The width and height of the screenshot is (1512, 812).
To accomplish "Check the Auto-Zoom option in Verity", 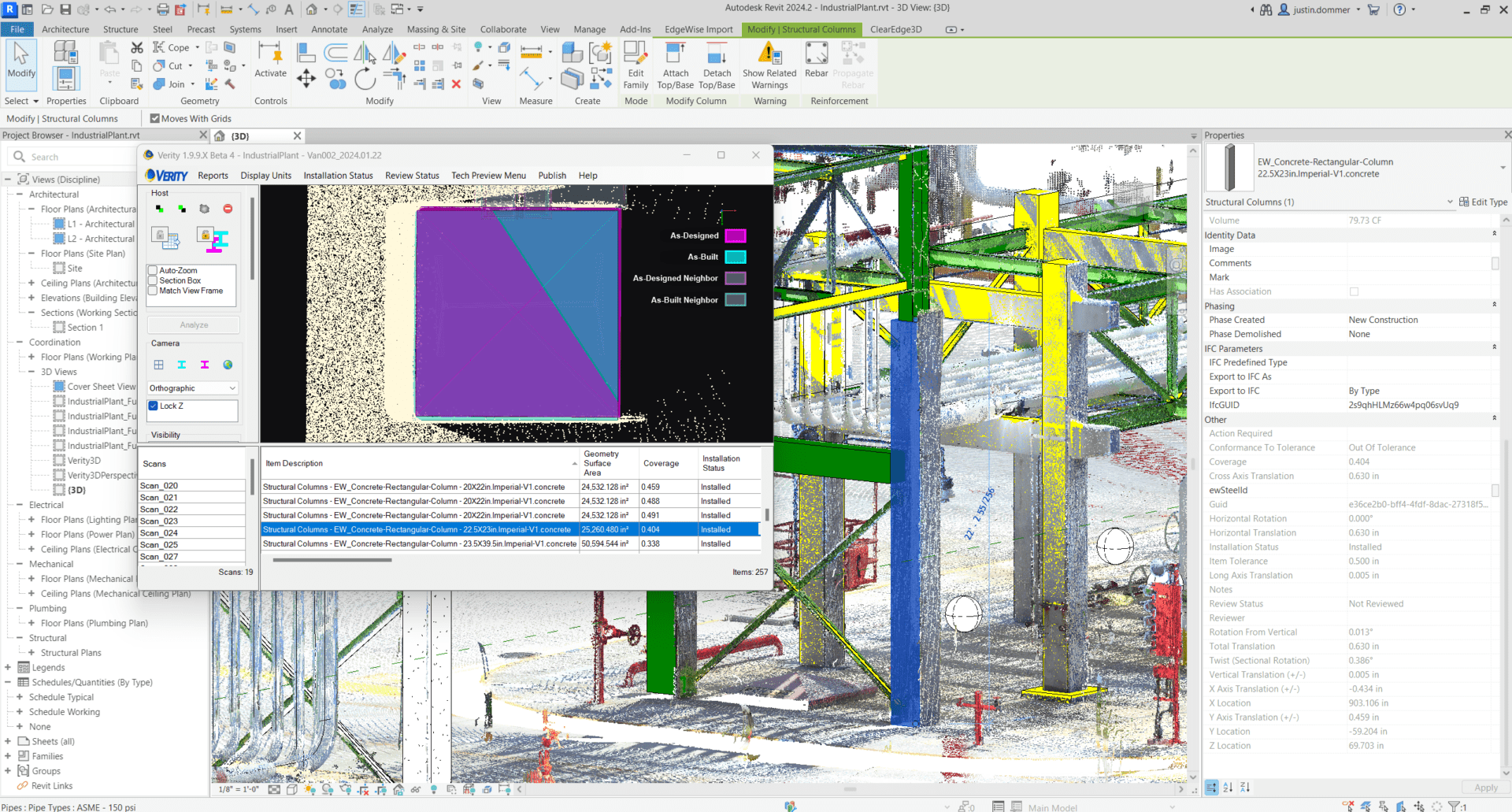I will point(154,270).
